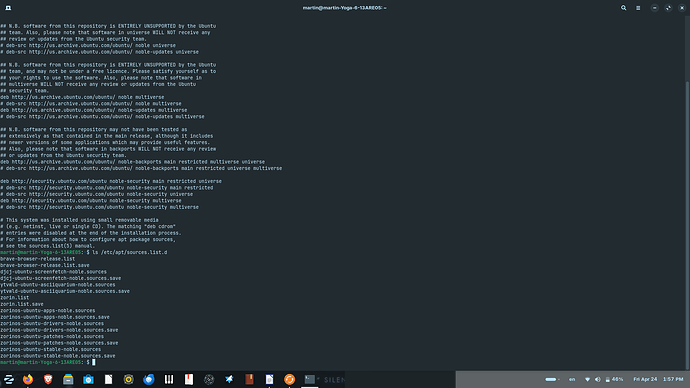
Task: Click the 46% battery indicator
Action: pos(614,379)
